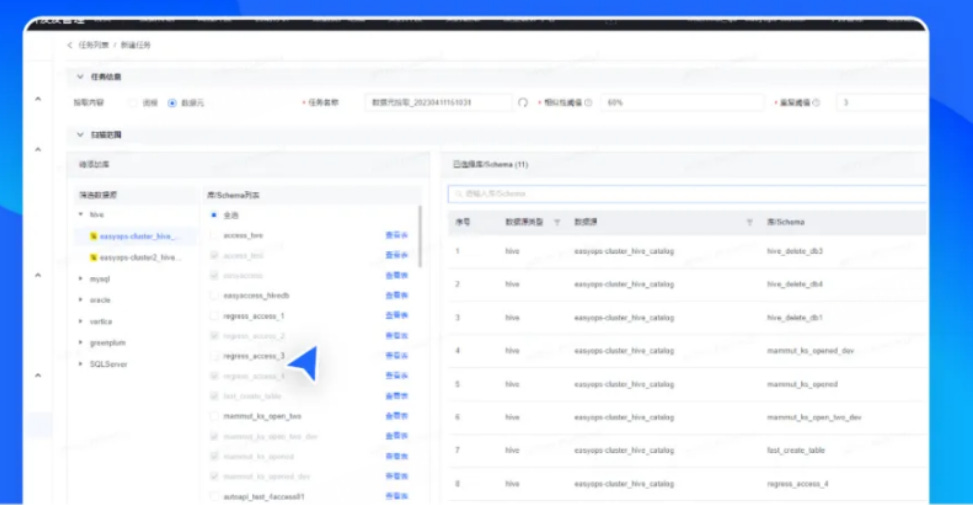Select the 数据元 radio button

[x=172, y=103]
